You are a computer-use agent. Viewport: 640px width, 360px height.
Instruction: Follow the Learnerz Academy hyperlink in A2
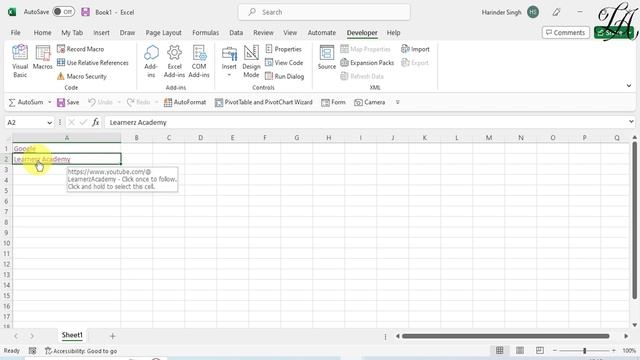tap(42, 159)
